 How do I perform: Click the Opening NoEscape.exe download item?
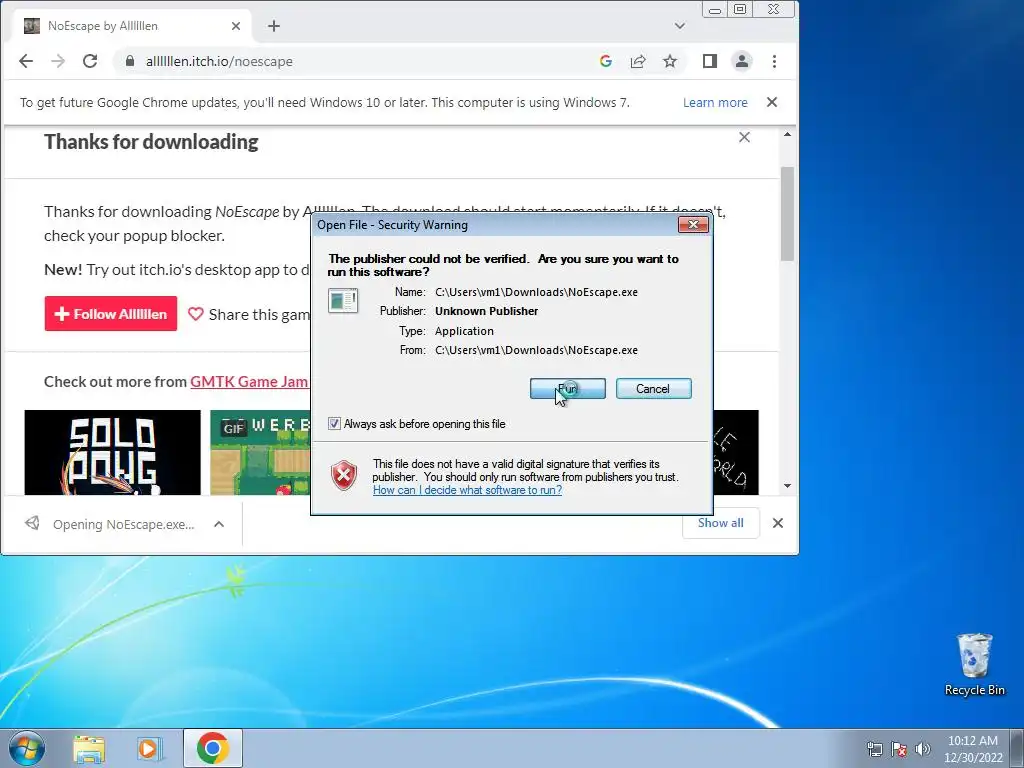[x=111, y=524]
